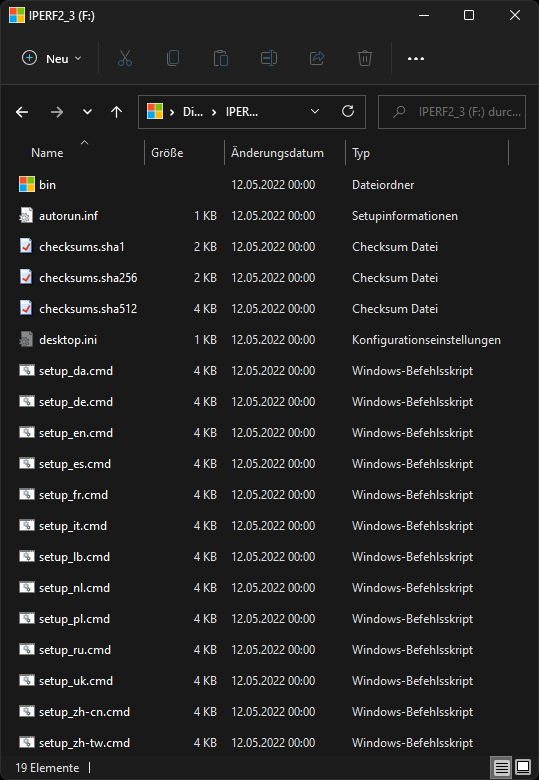Viewport: 539px width, 780px height.
Task: Click the setup_de.cmd script icon
Action: point(26,401)
